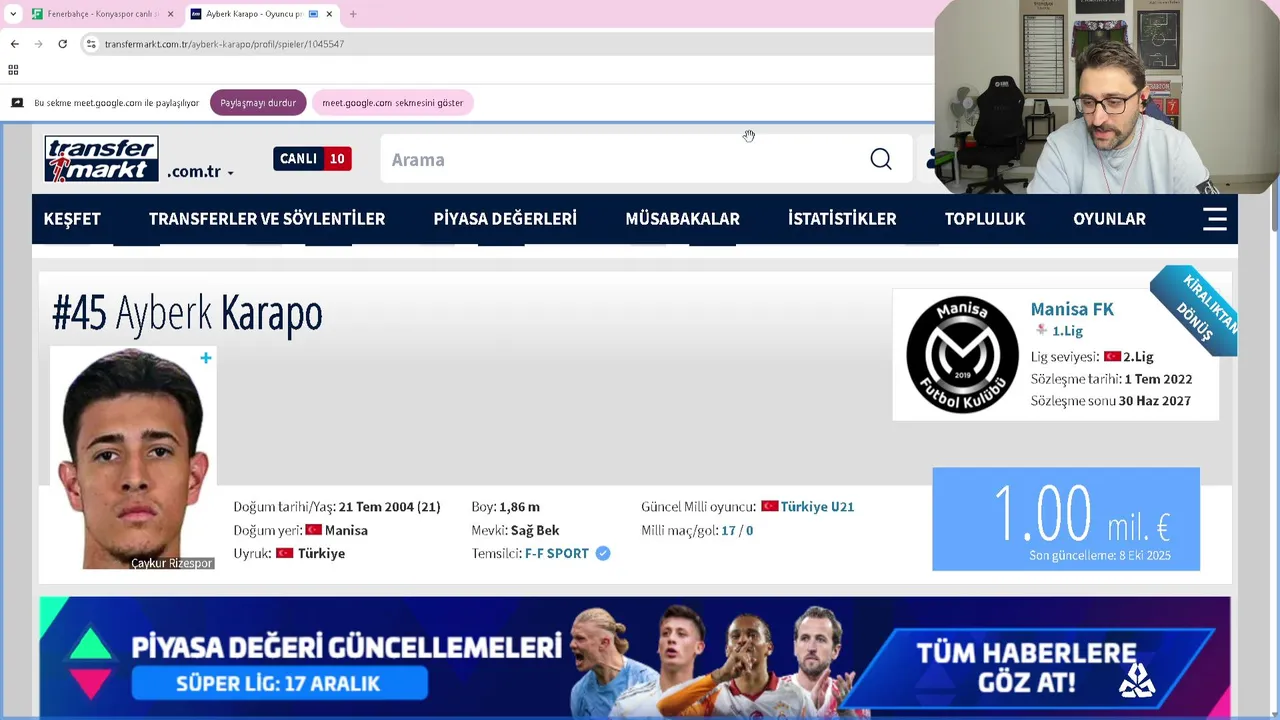Click the Transfermarkt logo
This screenshot has width=1280, height=720.
(101, 159)
